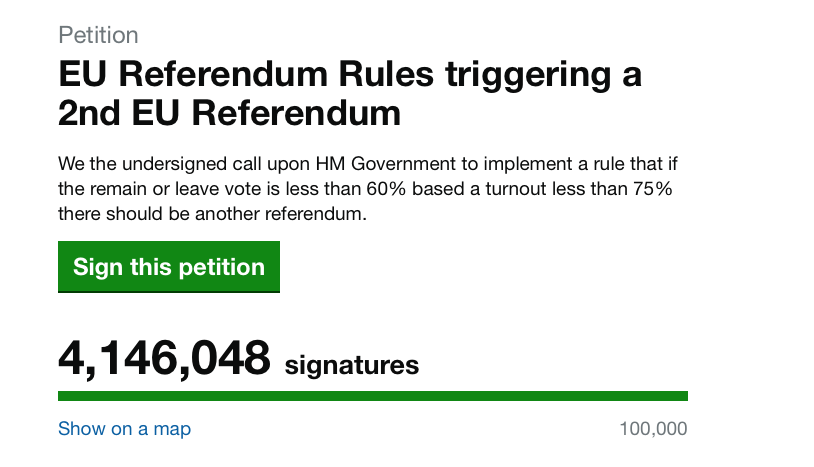Image resolution: width=814 pixels, height=467 pixels.
Task: Click the 4,146,048 signature count
Action: [x=164, y=358]
